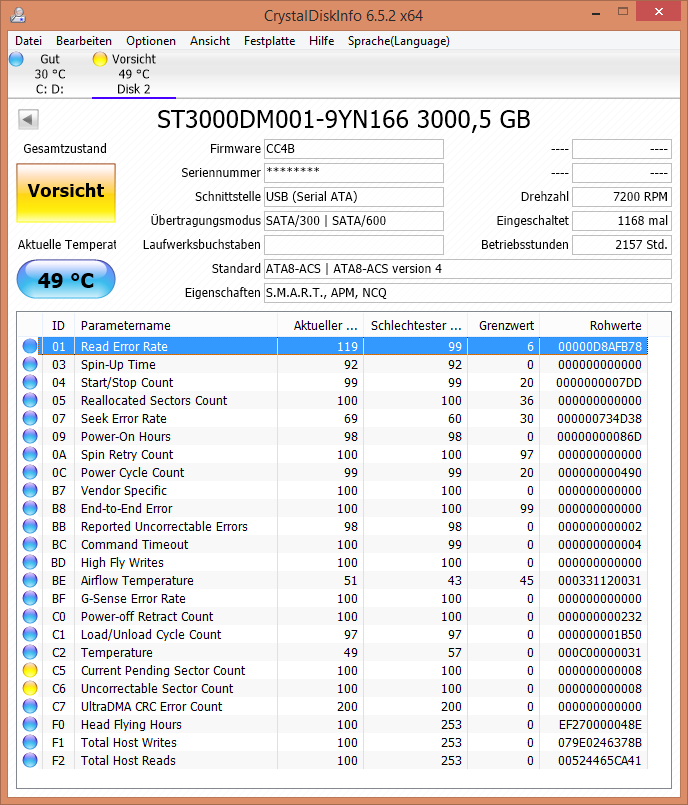This screenshot has width=688, height=805.
Task: Click the status orb of High Fly Writes
Action: coord(30,562)
